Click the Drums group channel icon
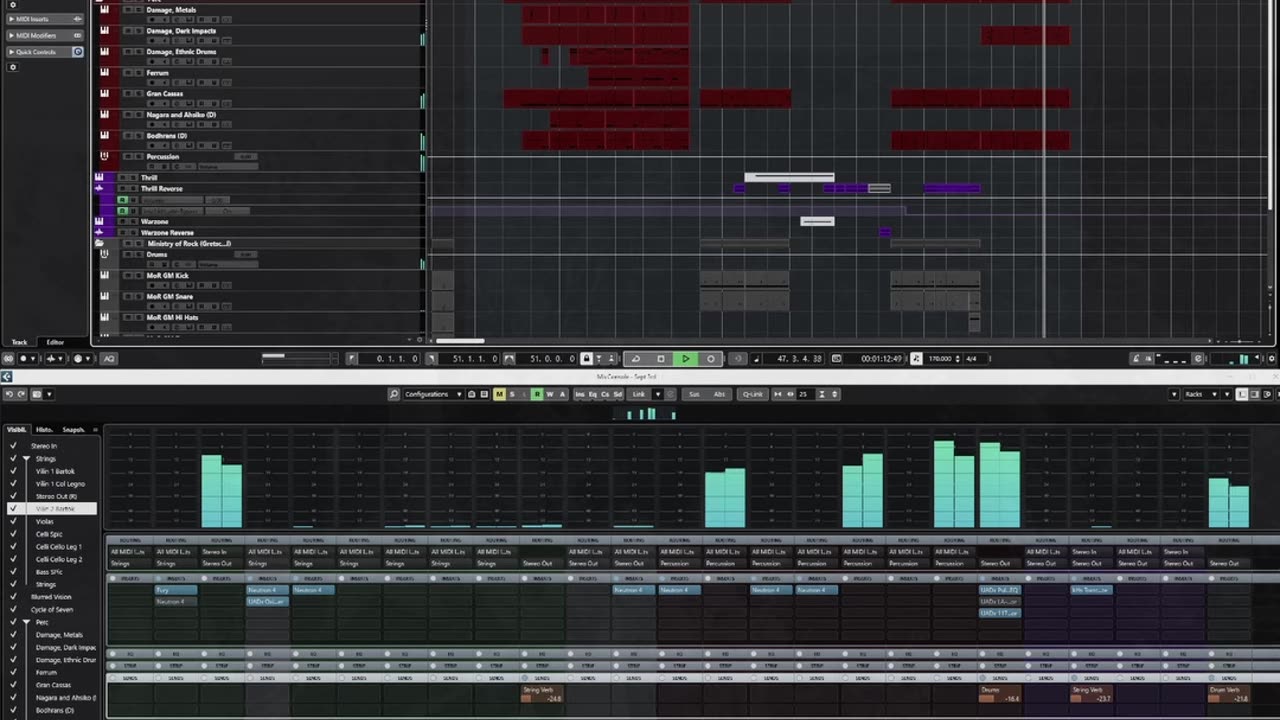 [104, 254]
